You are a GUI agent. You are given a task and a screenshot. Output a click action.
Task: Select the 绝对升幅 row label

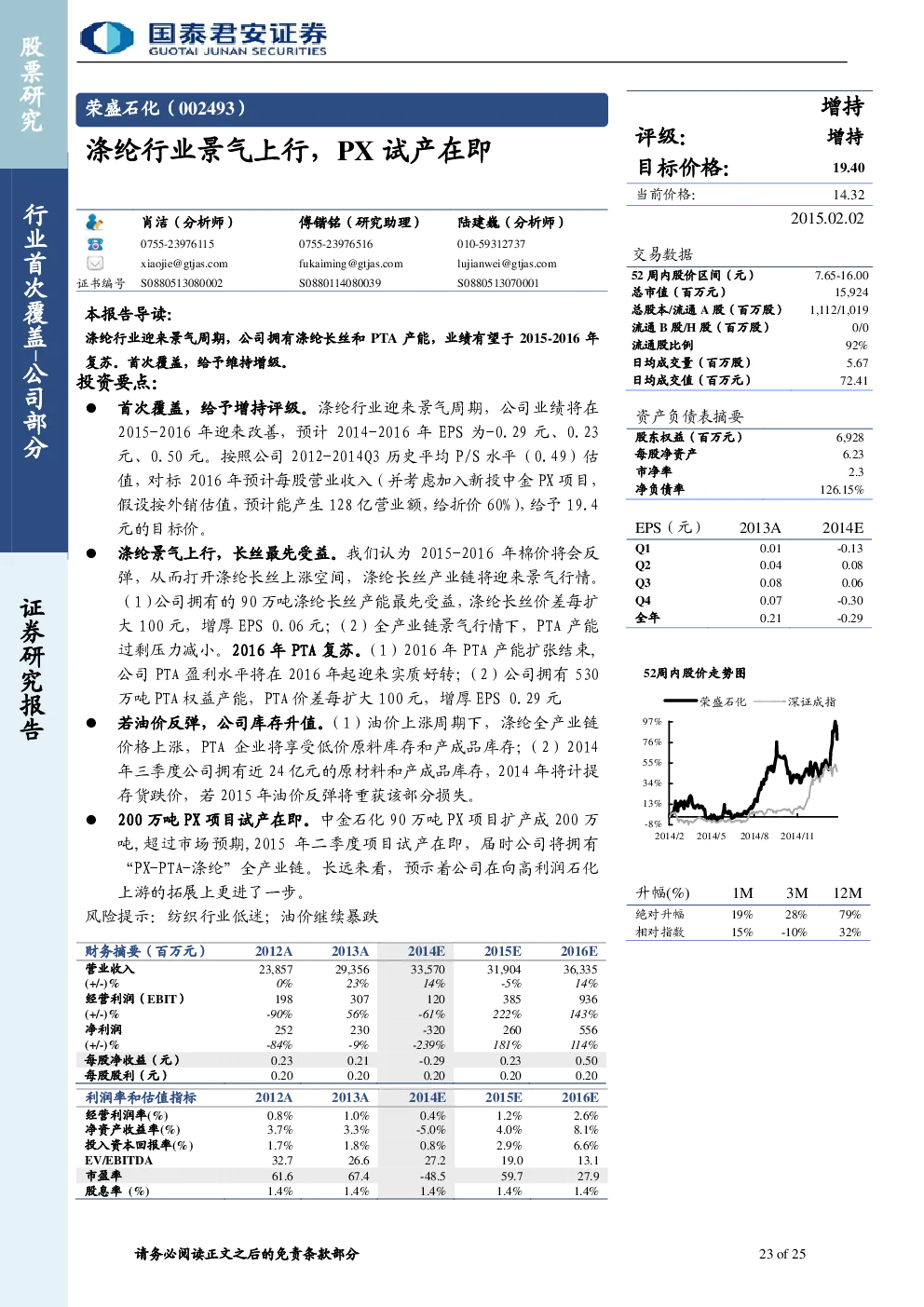[659, 915]
